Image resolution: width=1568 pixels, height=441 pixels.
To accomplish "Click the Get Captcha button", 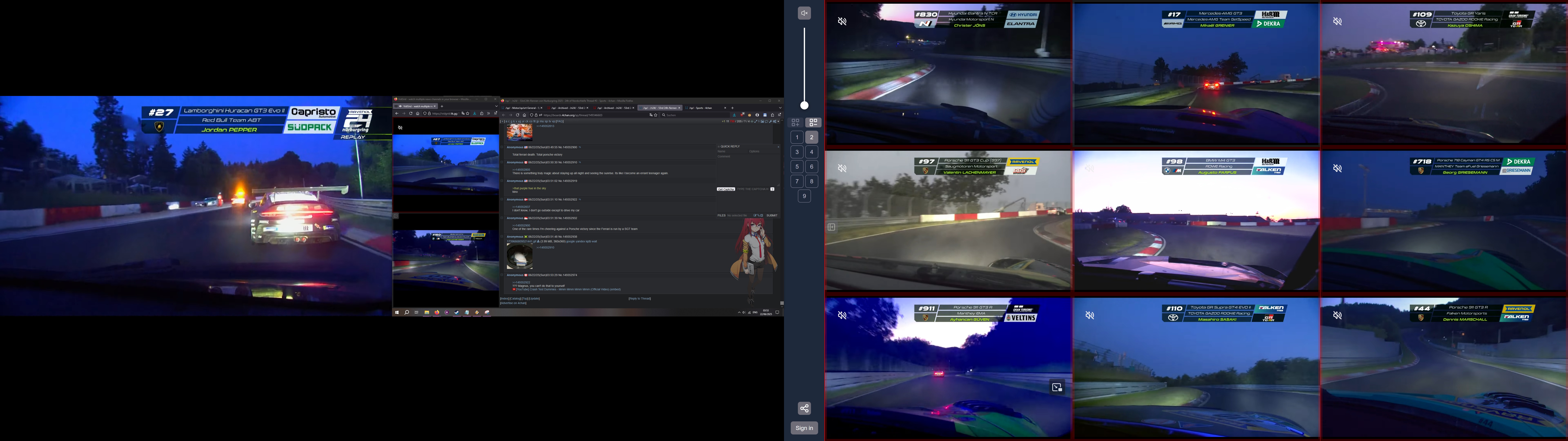I will (x=726, y=189).
